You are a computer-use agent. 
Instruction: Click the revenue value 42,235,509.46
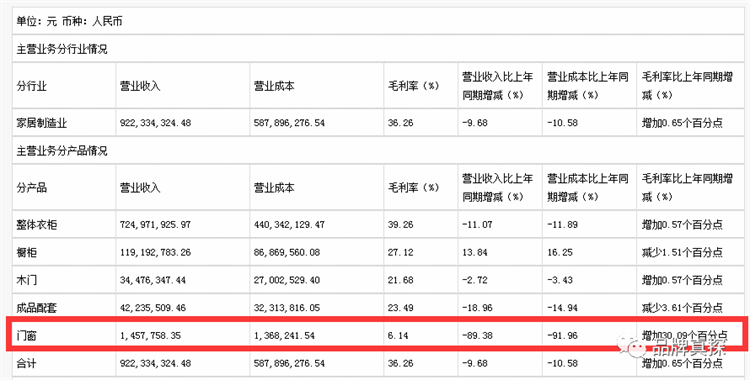[153, 308]
